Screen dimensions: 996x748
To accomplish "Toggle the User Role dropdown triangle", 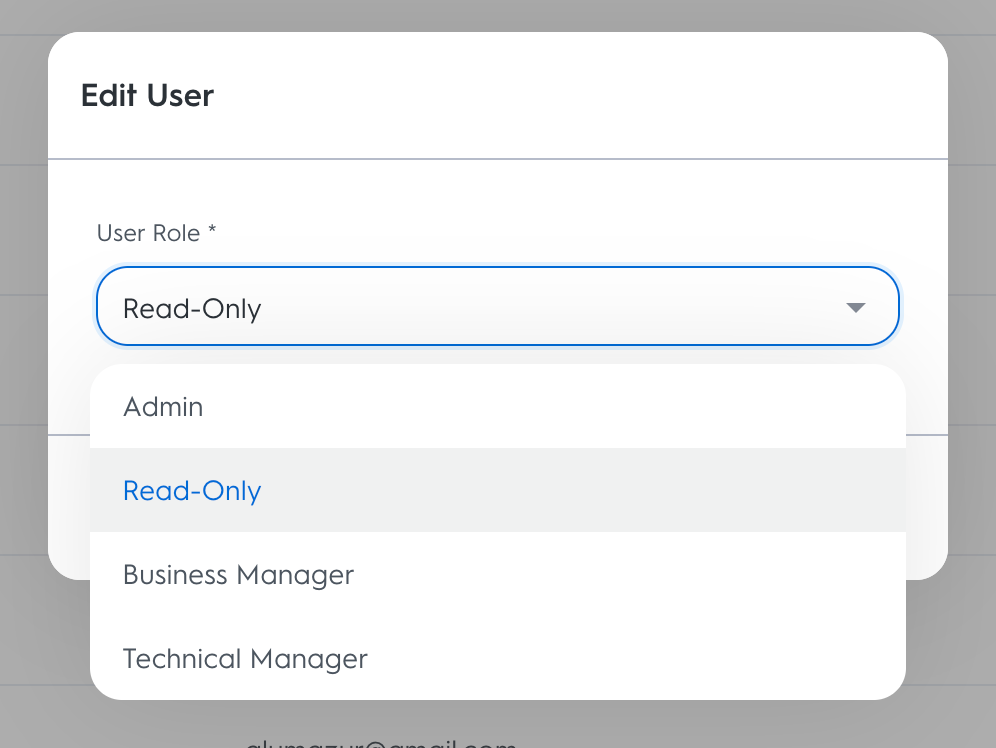I will coord(855,307).
